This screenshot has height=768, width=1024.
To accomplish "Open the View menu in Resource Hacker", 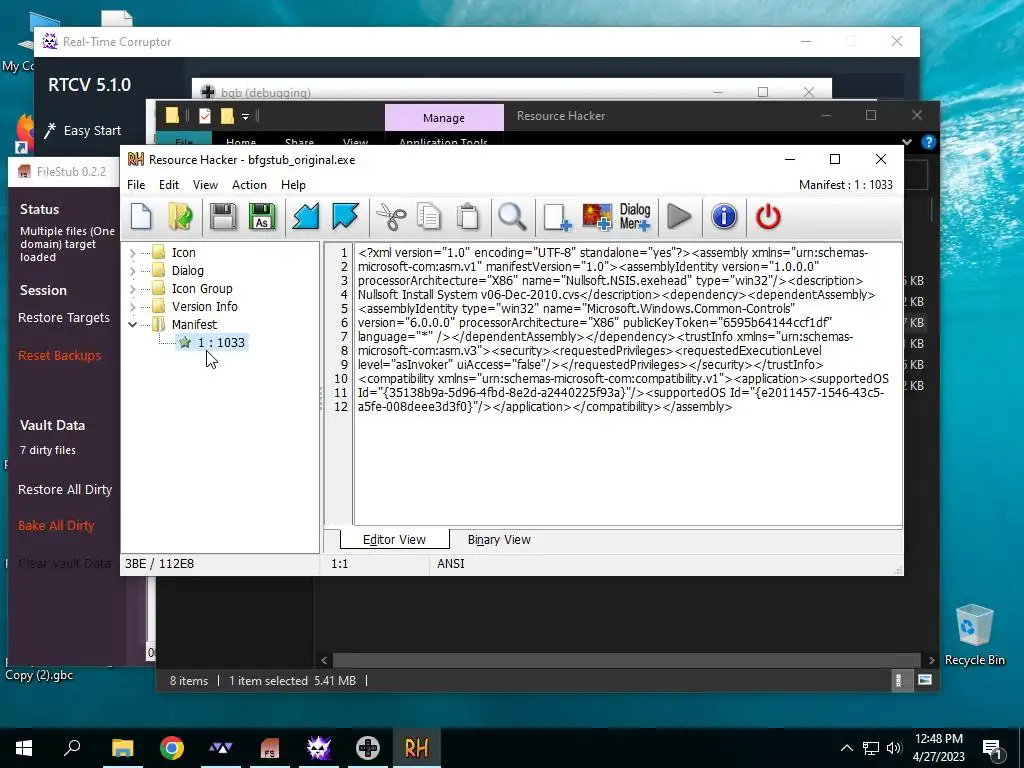I will (205, 185).
